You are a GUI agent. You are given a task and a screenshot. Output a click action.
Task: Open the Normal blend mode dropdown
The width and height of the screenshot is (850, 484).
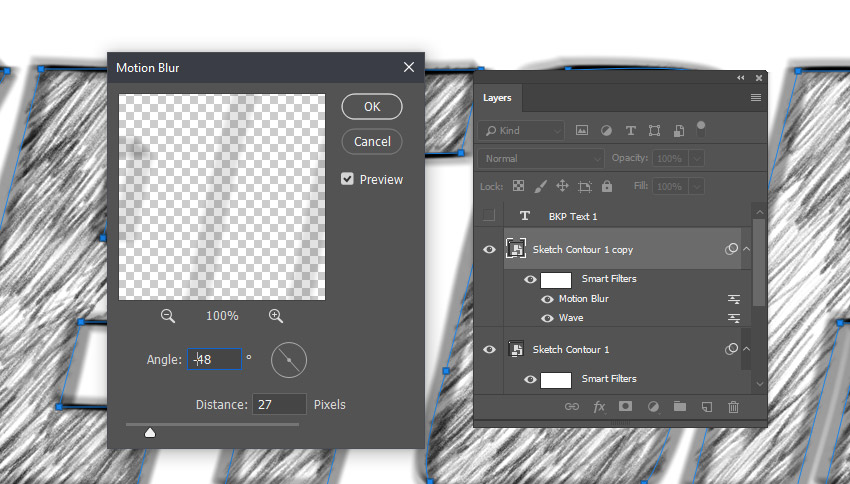coord(541,159)
